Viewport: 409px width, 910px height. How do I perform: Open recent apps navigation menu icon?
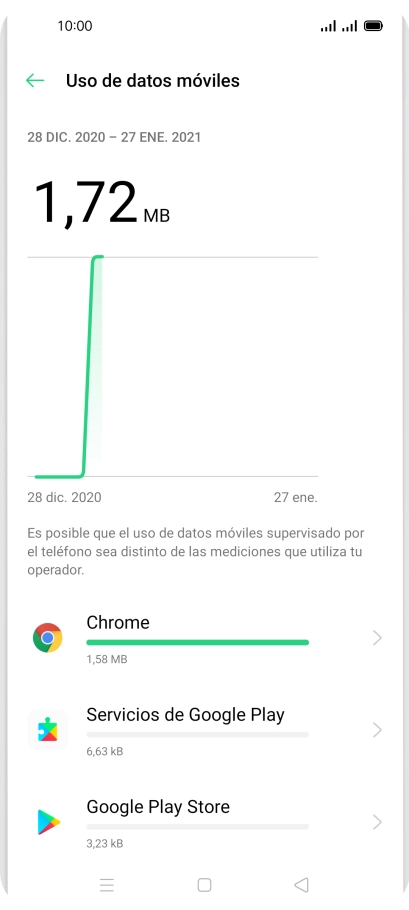coord(107,884)
